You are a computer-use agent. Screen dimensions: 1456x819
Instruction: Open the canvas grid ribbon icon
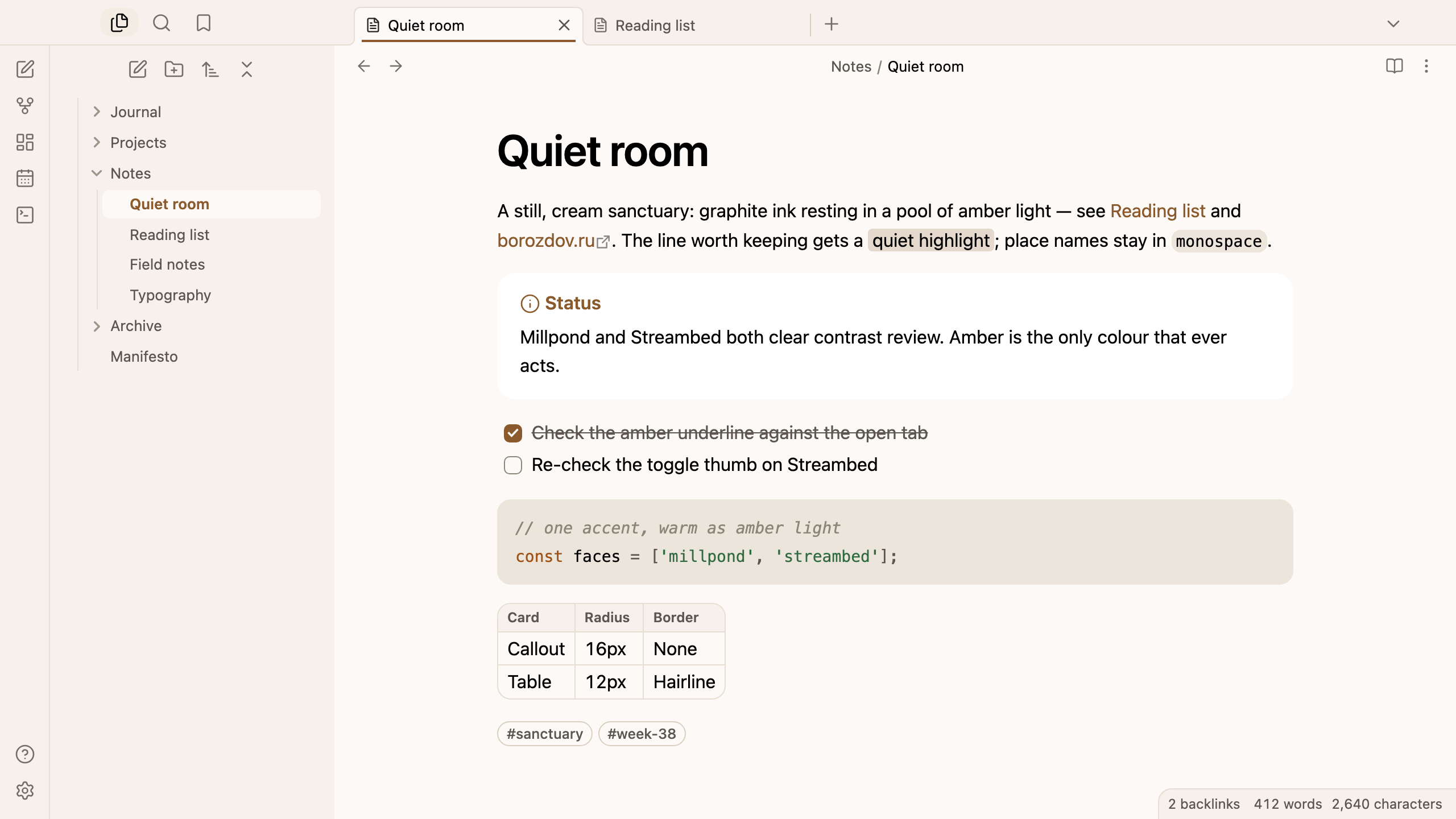pyautogui.click(x=25, y=142)
